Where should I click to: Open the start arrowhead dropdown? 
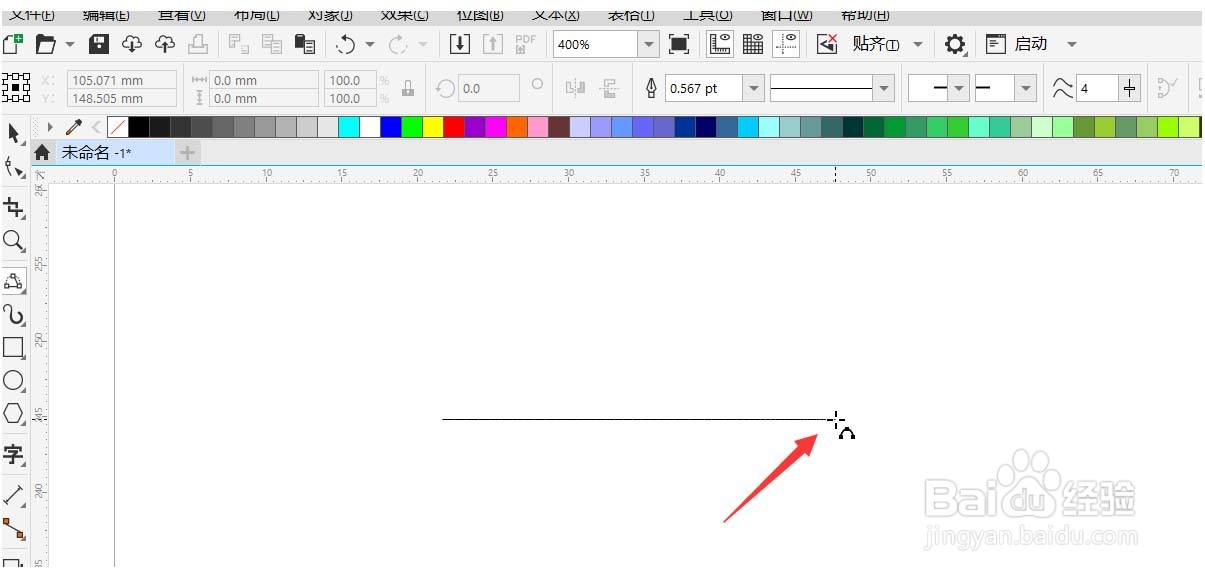click(x=959, y=88)
